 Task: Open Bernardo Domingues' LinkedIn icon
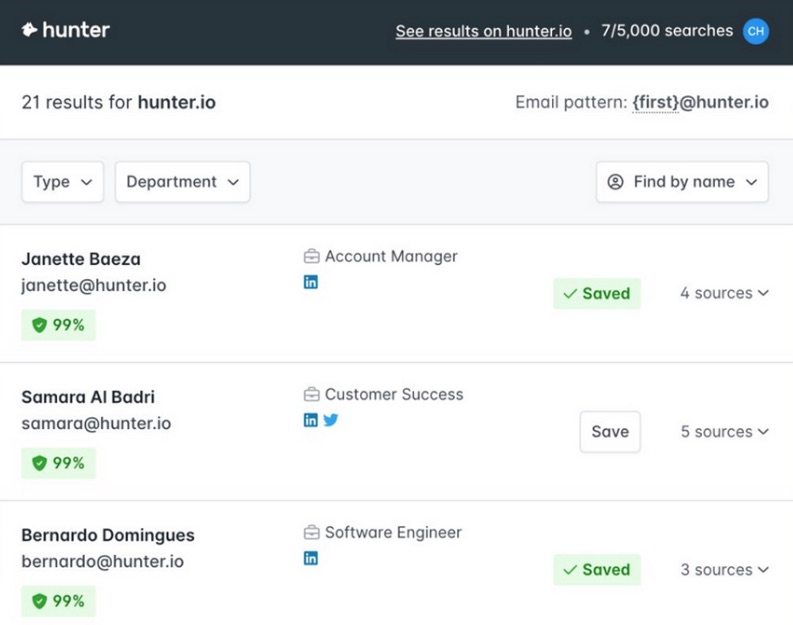[x=311, y=558]
